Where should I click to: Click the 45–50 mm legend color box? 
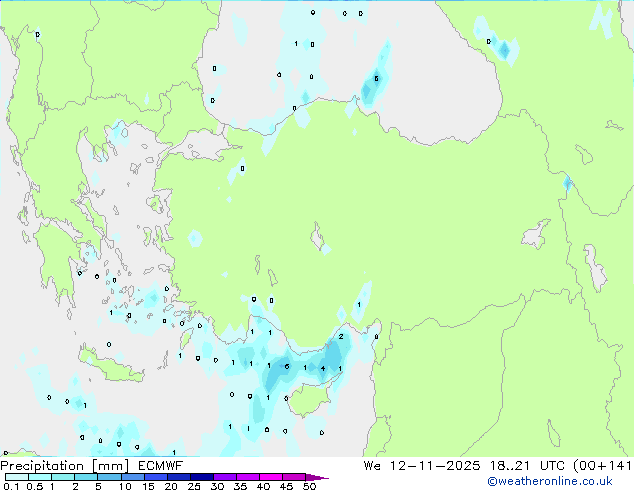(294, 477)
